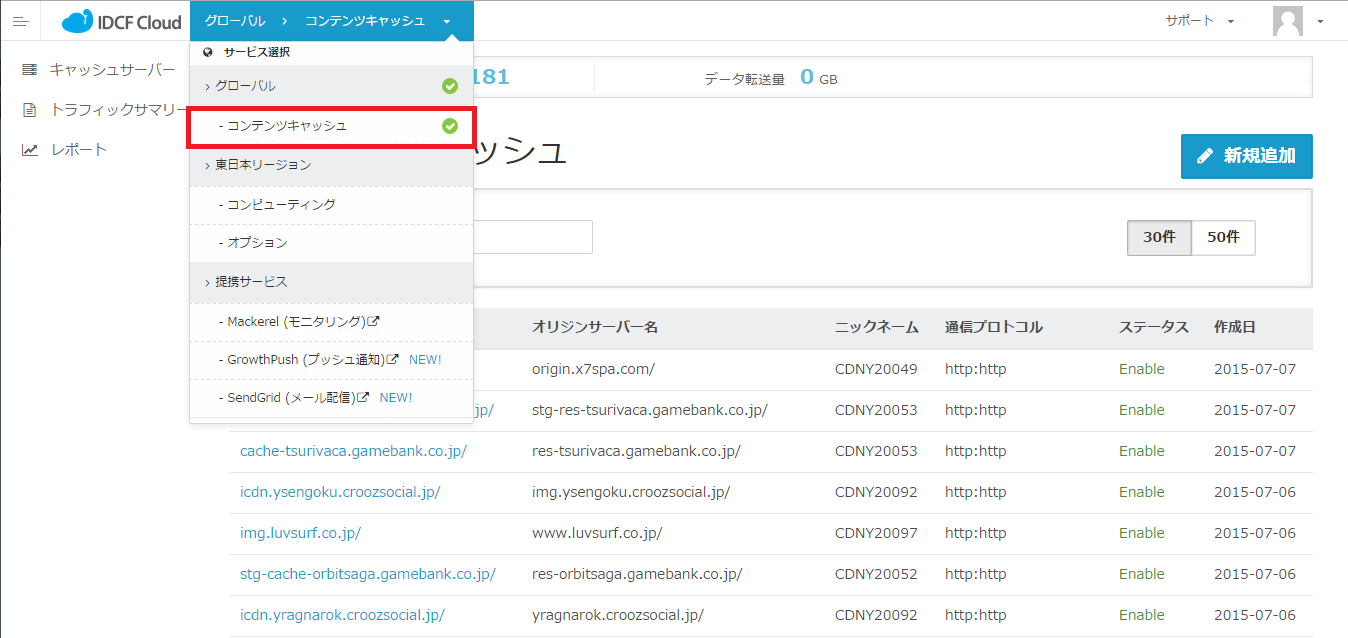Choose コンピューティング in the service menu
Viewport: 1348px width, 638px height.
pyautogui.click(x=281, y=204)
